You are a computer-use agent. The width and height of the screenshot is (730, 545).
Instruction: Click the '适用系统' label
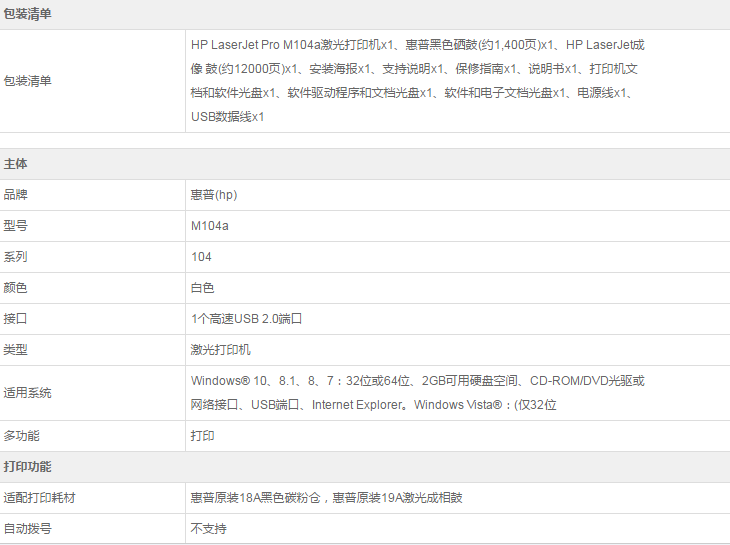(x=27, y=393)
